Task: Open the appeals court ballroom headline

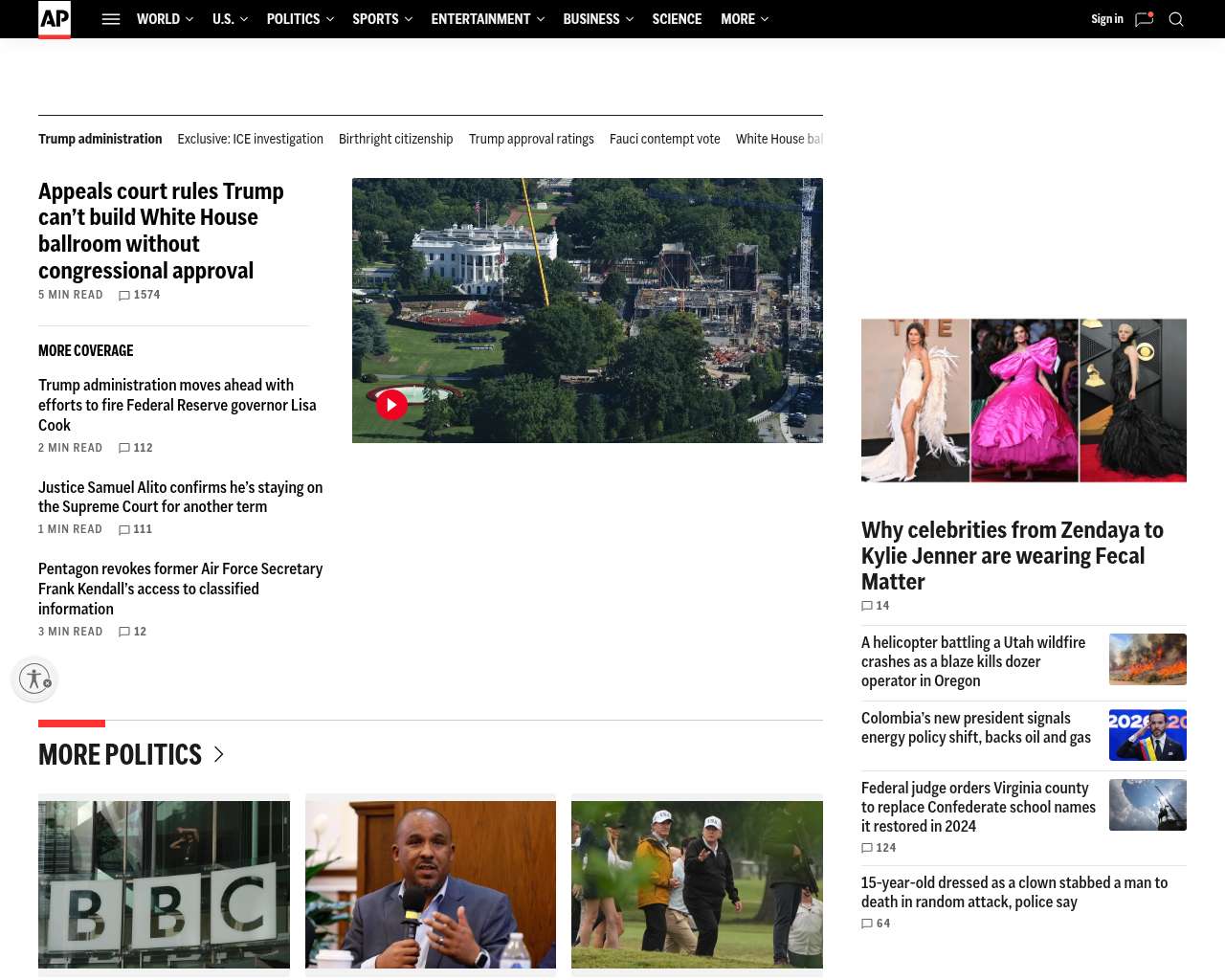Action: tap(161, 231)
